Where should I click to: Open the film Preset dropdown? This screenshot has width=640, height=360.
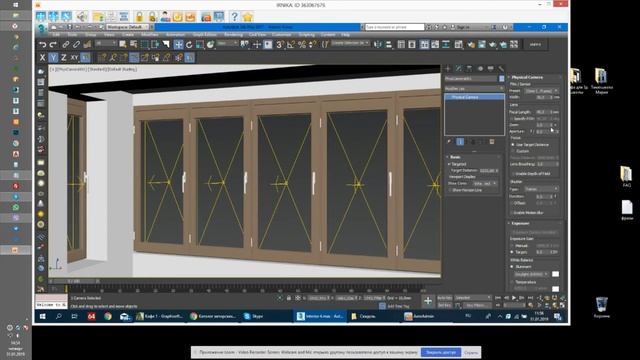click(x=541, y=91)
